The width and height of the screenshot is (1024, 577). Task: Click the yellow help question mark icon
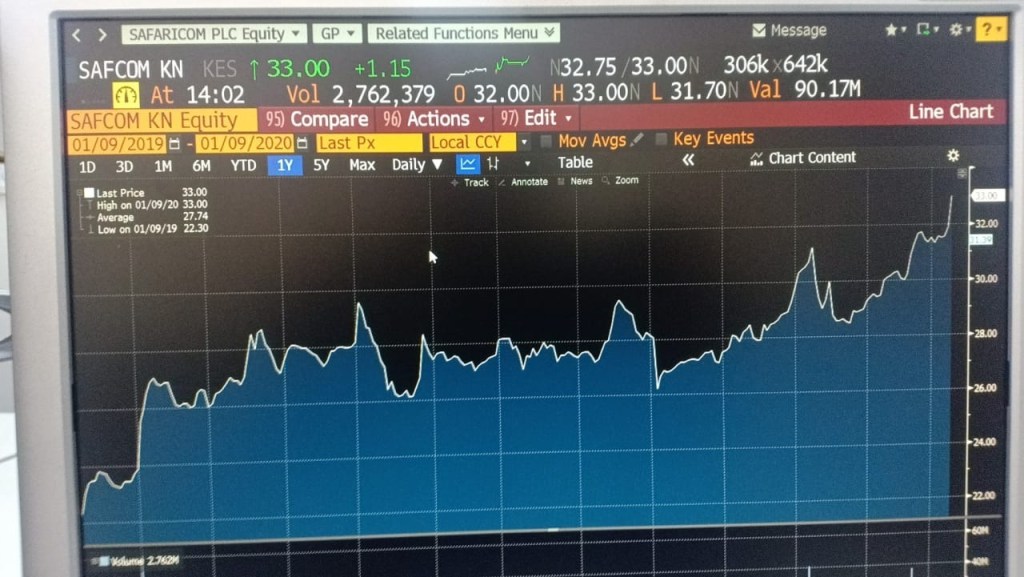[x=988, y=30]
